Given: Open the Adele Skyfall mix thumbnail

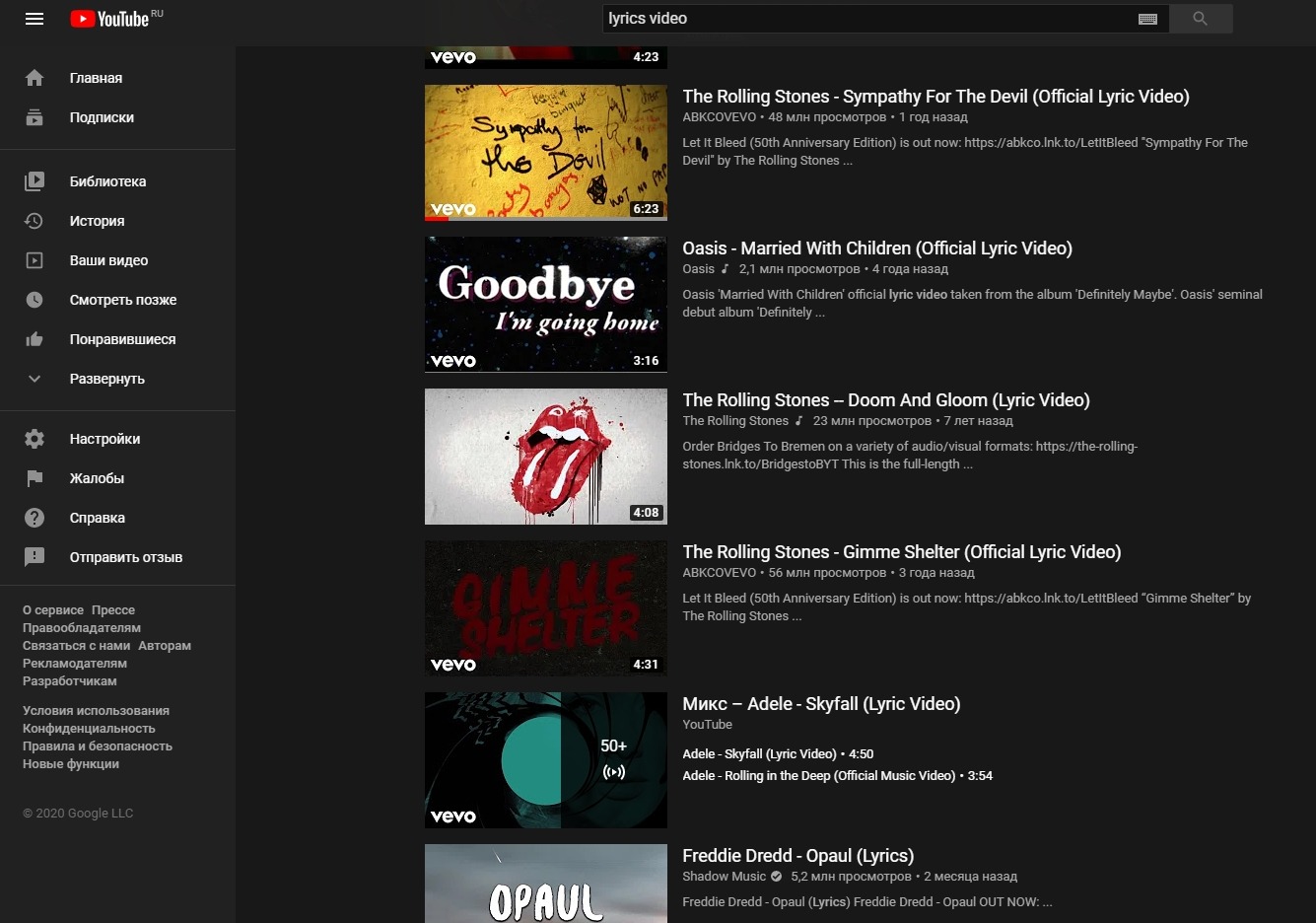Looking at the screenshot, I should (546, 760).
